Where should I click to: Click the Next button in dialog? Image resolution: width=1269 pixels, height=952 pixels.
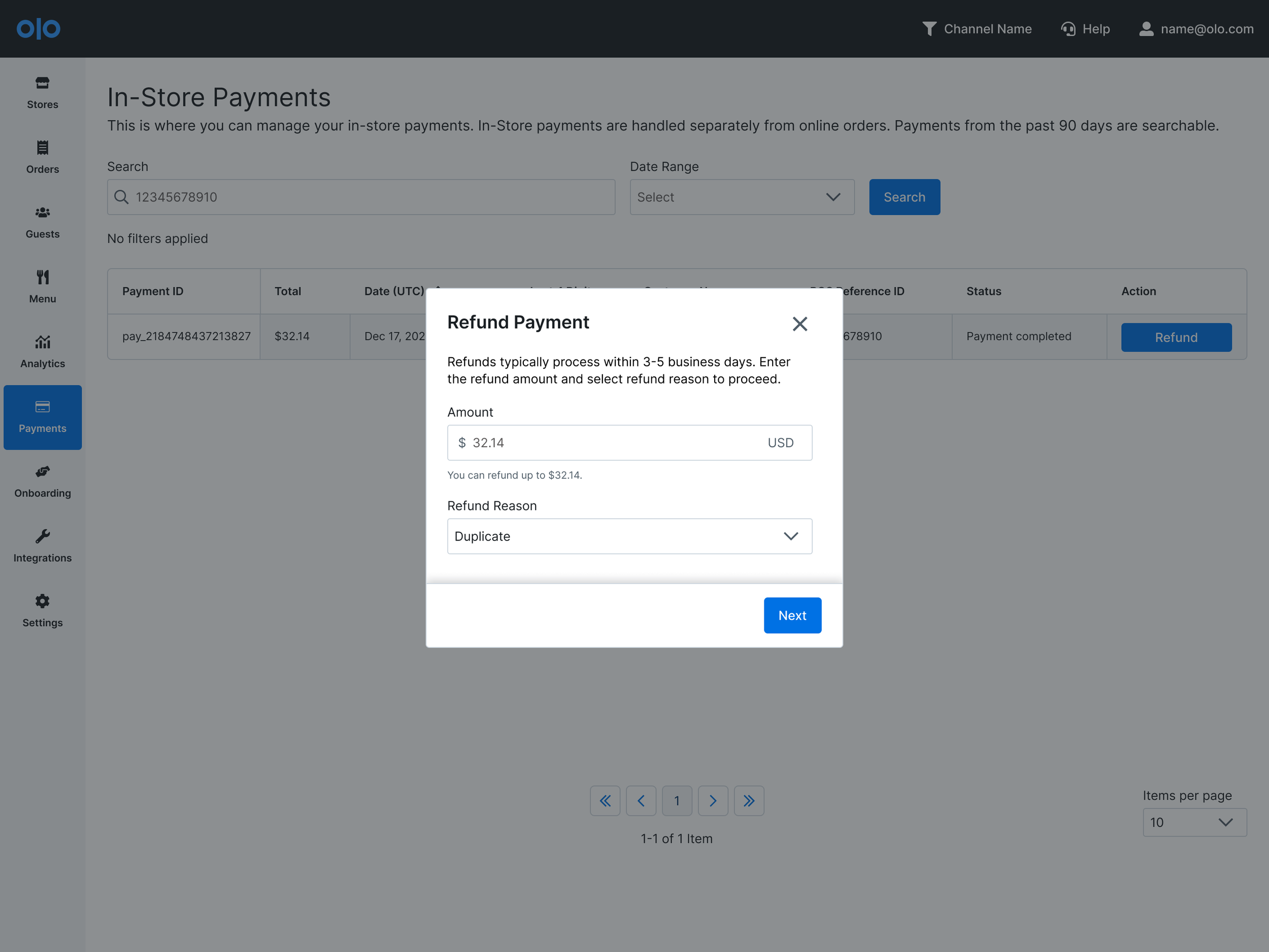tap(792, 616)
